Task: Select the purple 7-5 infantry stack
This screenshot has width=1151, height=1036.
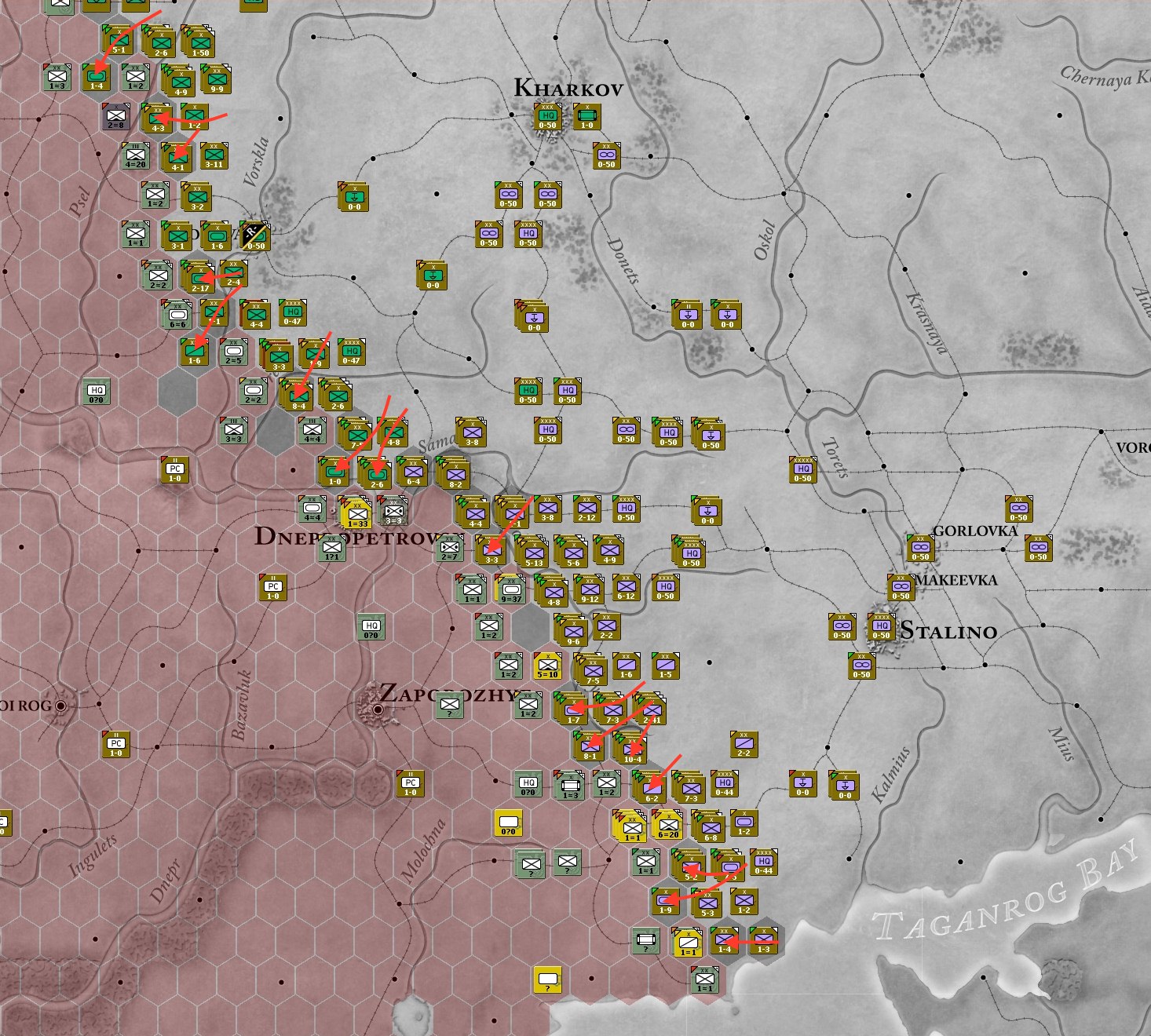Action: pos(591,669)
